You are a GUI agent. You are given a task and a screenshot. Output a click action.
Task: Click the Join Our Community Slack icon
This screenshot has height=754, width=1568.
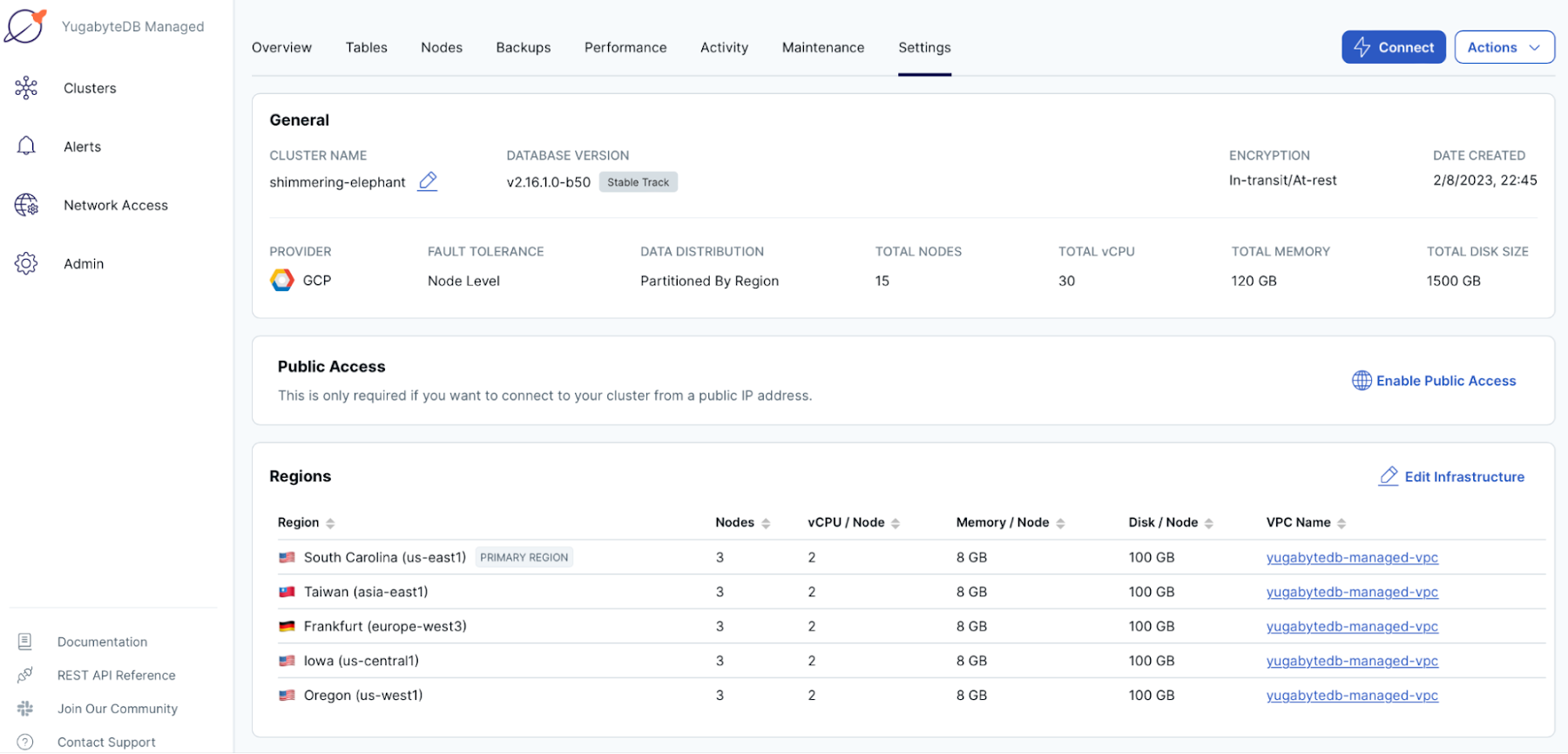tap(25, 709)
